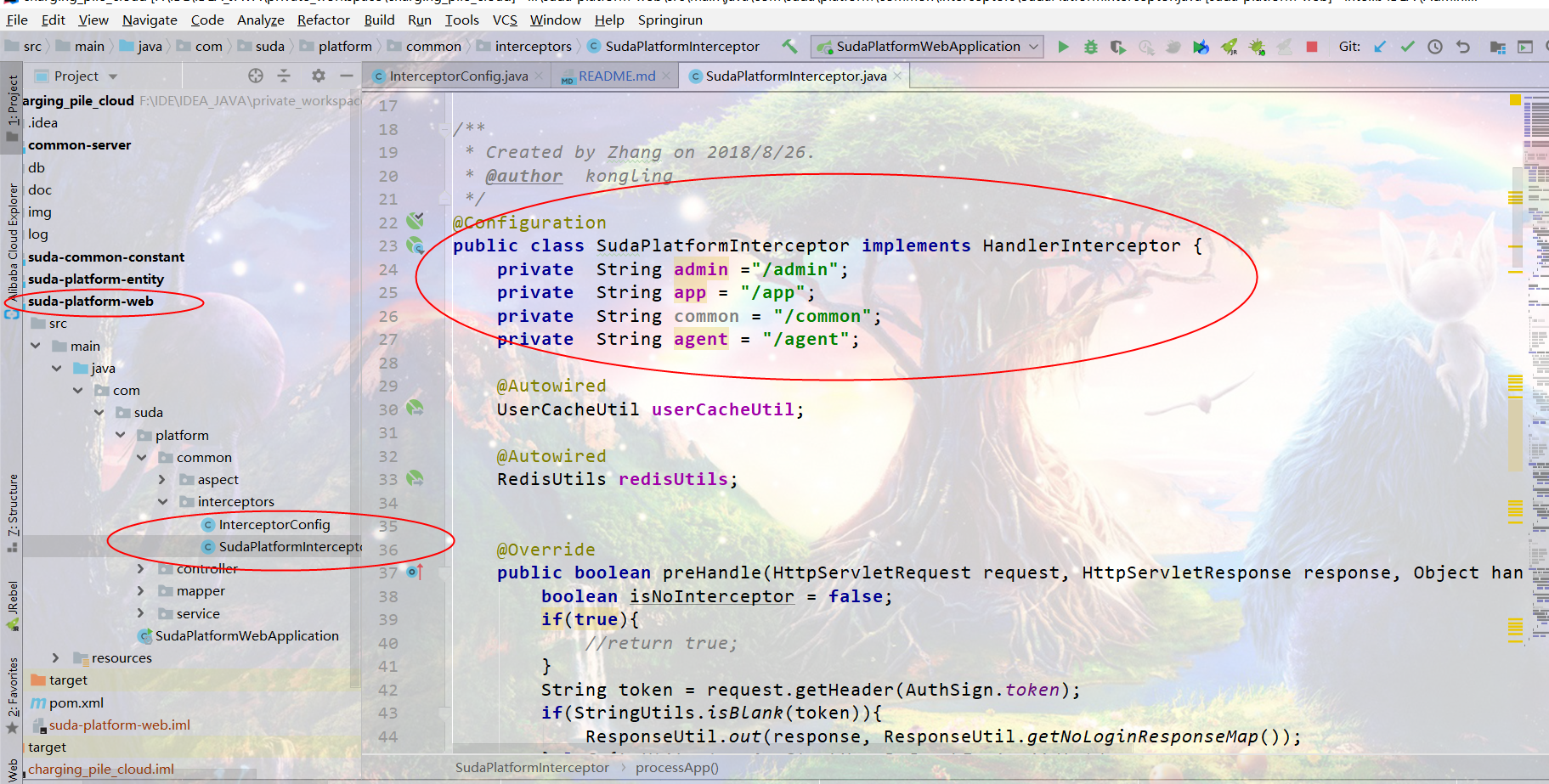Viewport: 1549px width, 784px height.
Task: Expand the service package
Action: [x=141, y=613]
